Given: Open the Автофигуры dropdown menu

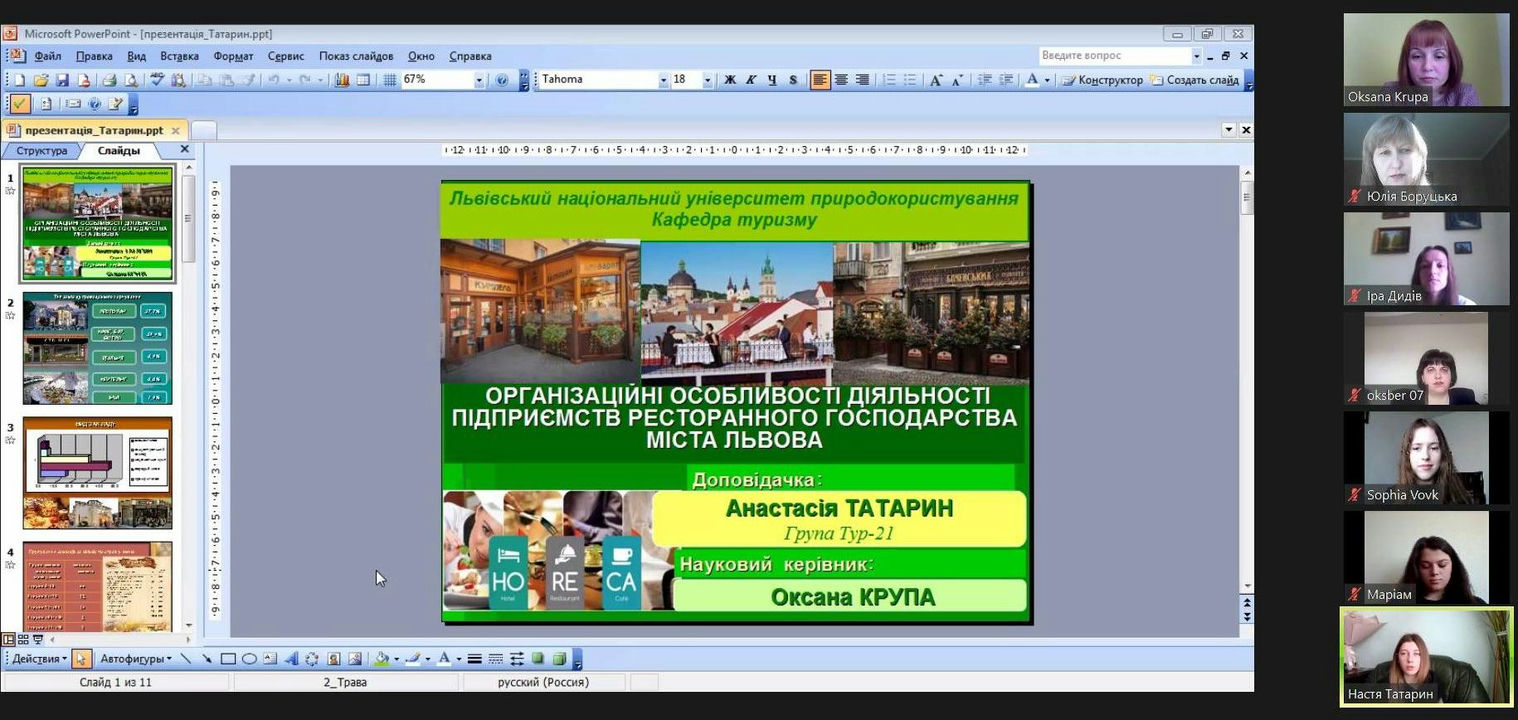Looking at the screenshot, I should [x=136, y=659].
